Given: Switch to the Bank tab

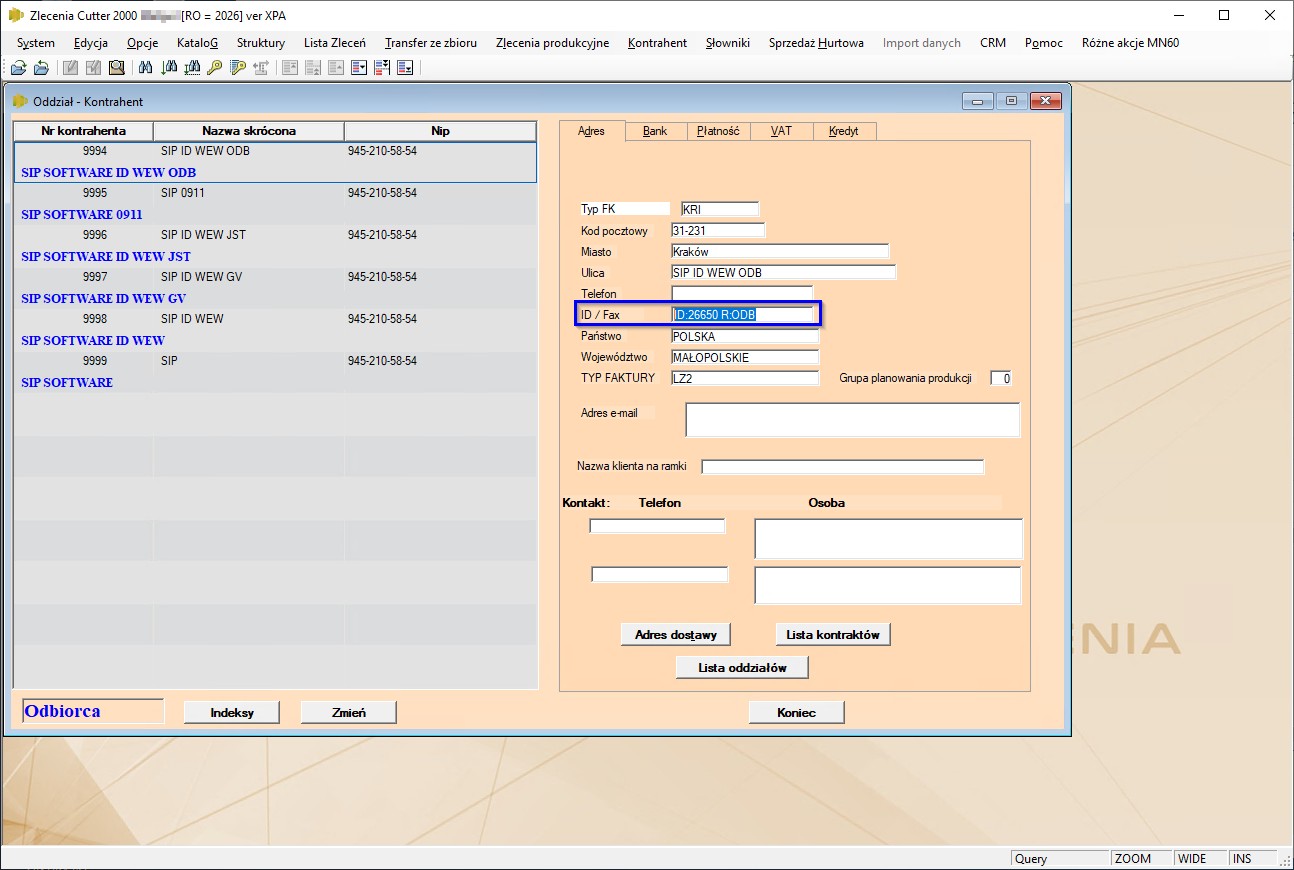Looking at the screenshot, I should pos(655,131).
